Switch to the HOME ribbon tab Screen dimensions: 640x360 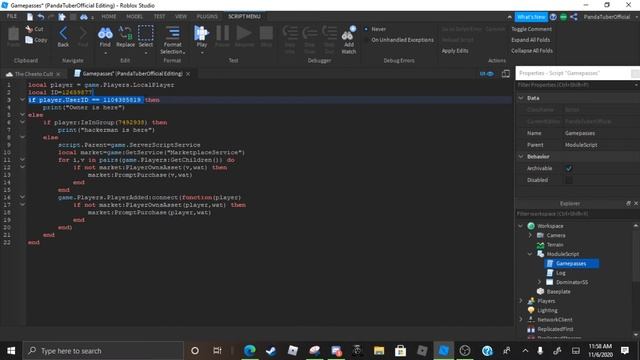[x=109, y=16]
